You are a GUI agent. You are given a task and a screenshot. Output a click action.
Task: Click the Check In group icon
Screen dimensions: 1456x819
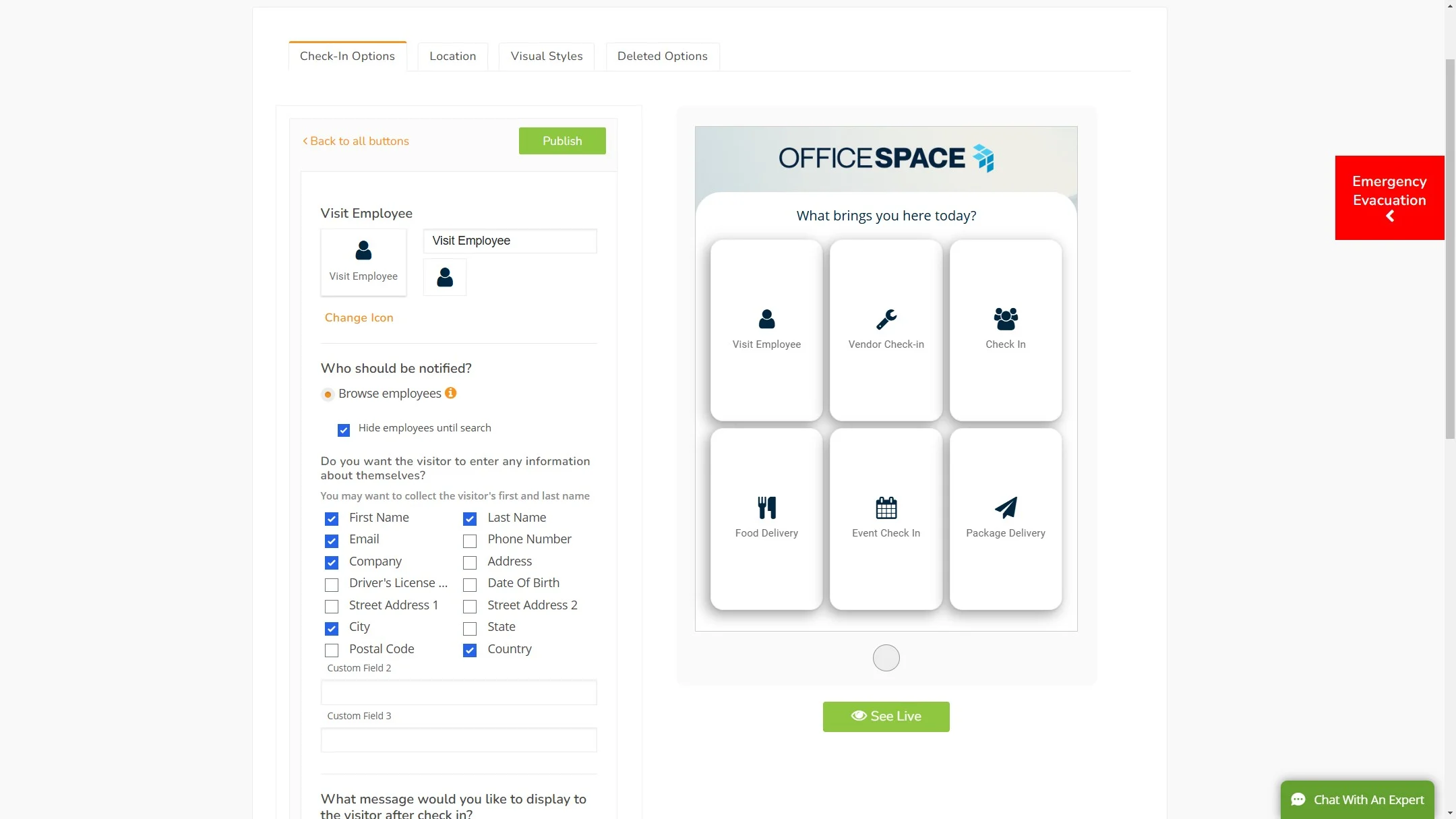pos(1005,319)
